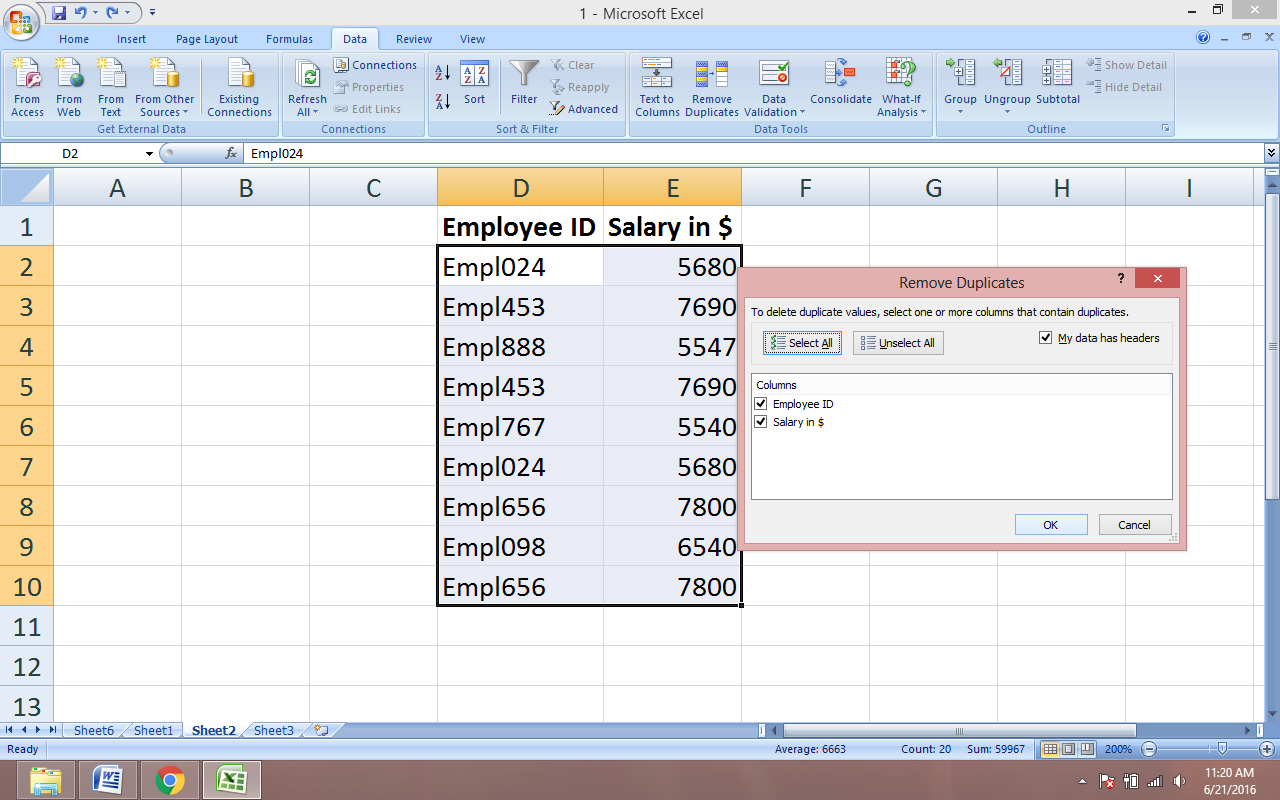Screen dimensions: 1280x800
Task: Open Existing Connections
Action: [x=239, y=88]
